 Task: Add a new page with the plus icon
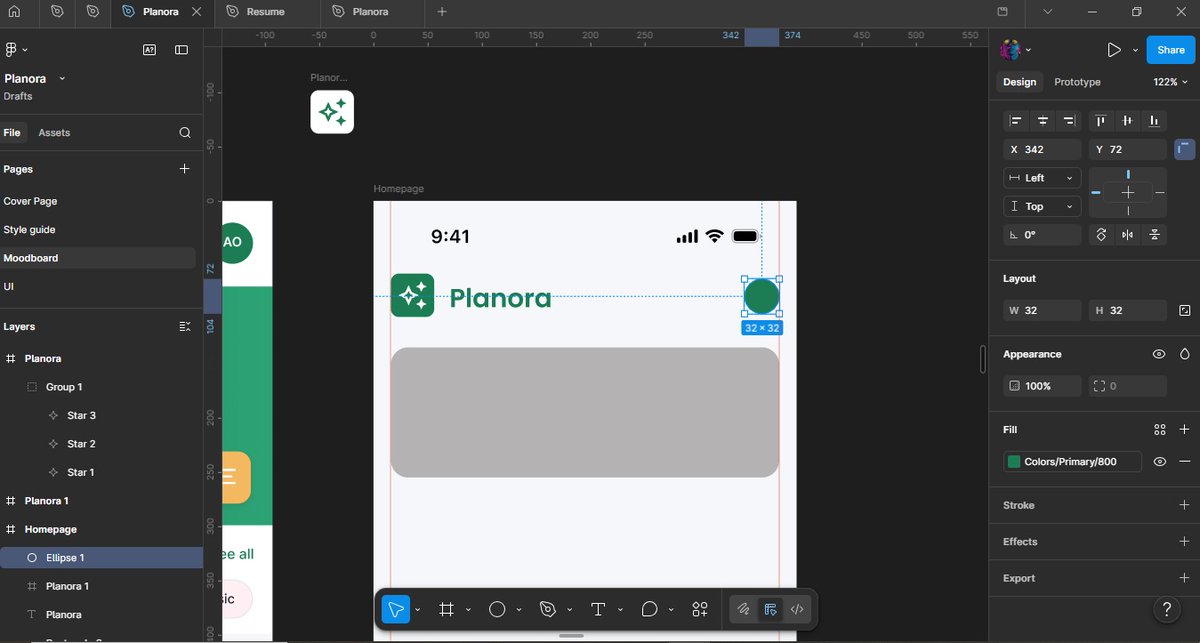(184, 169)
